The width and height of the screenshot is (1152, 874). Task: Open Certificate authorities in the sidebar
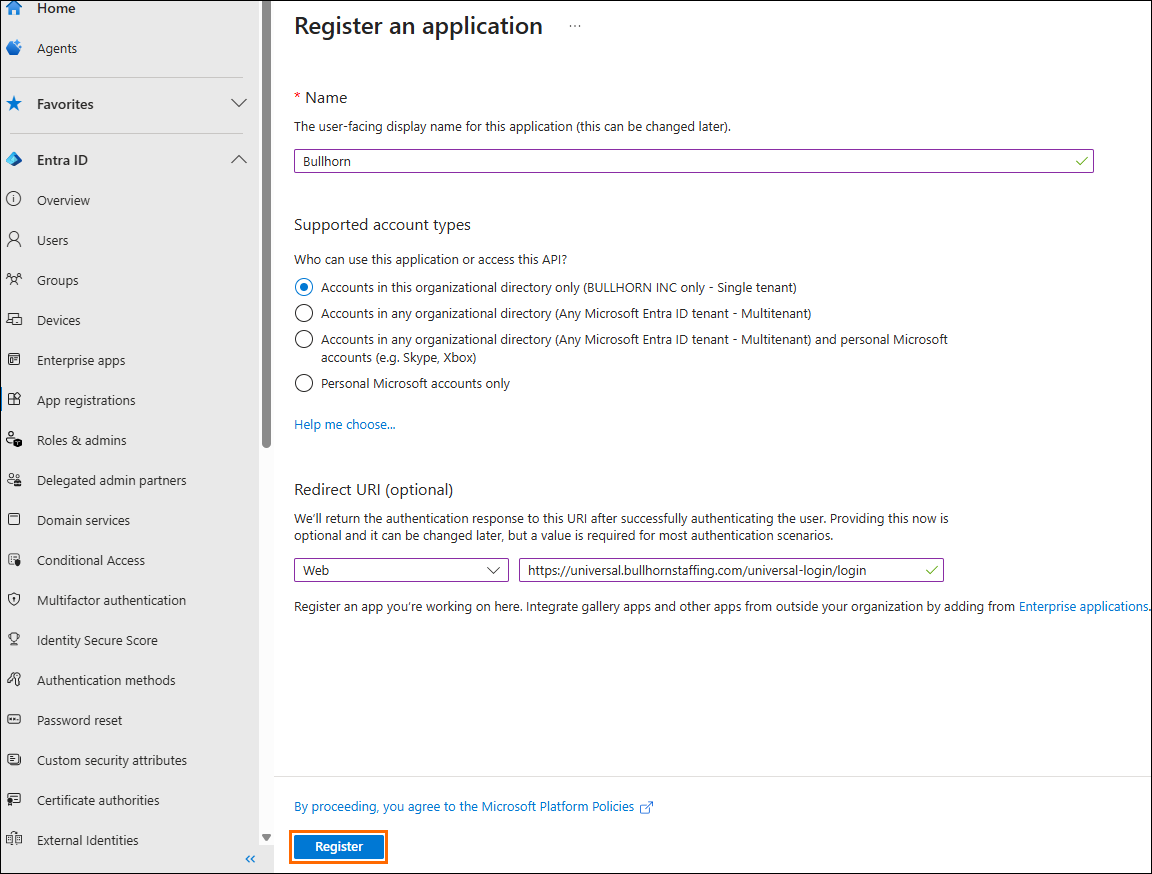tap(98, 801)
